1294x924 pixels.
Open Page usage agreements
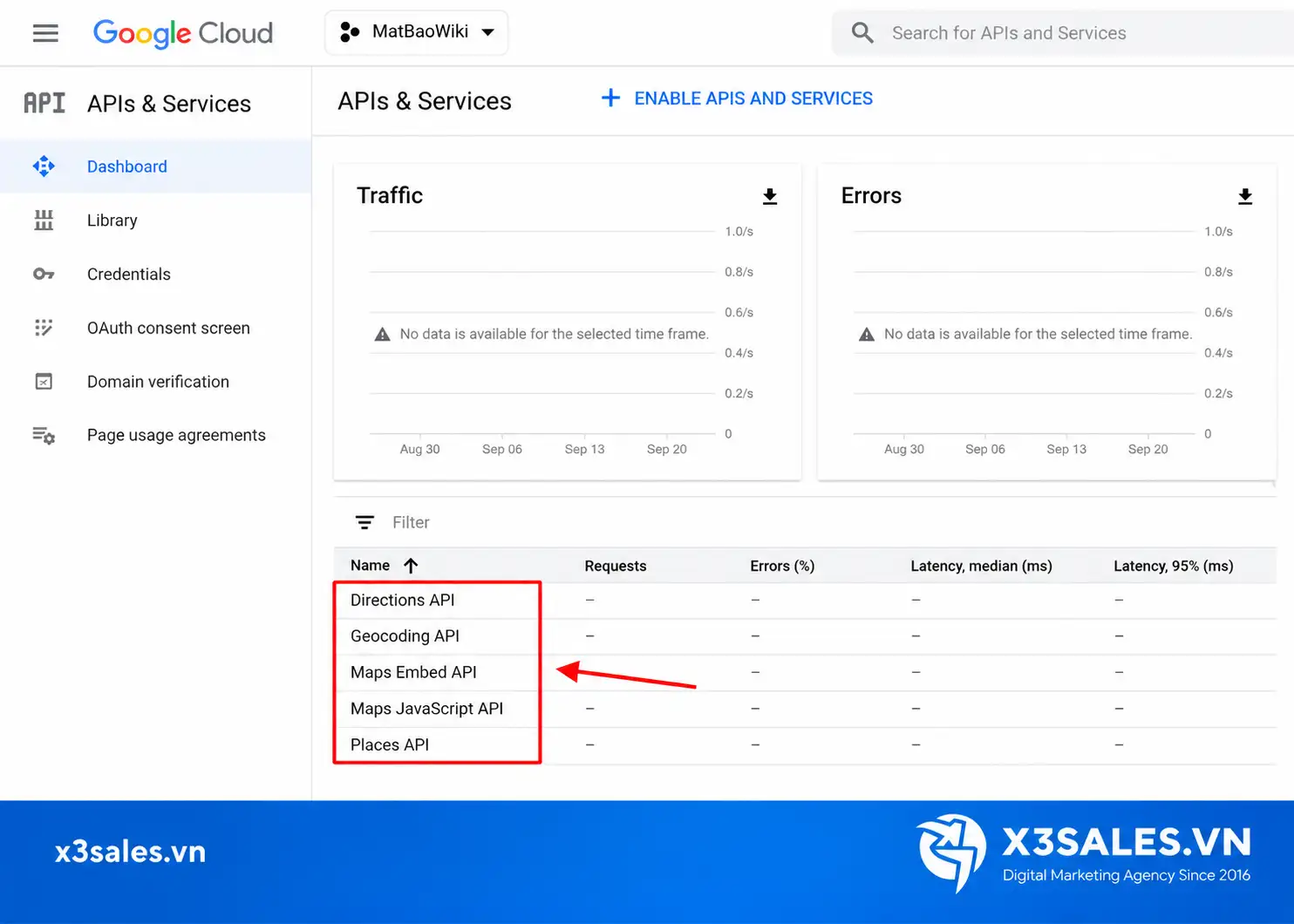point(176,435)
